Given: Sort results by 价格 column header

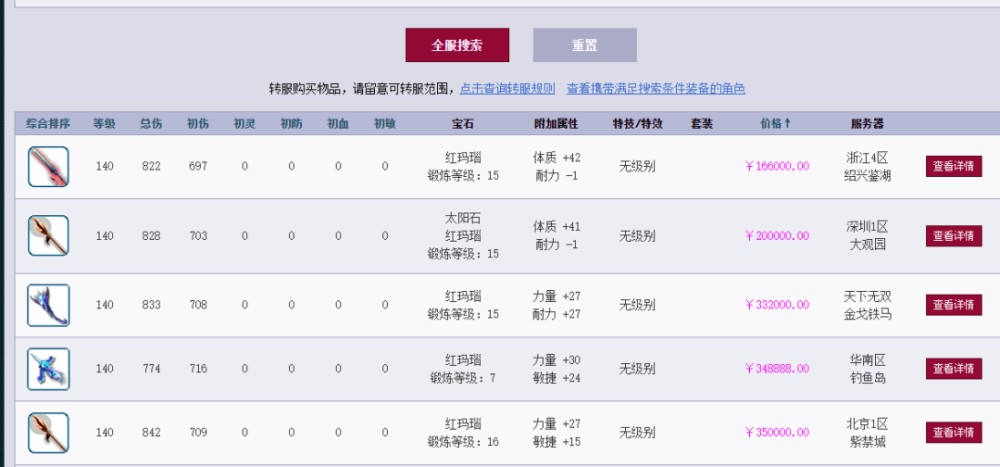Looking at the screenshot, I should click(776, 124).
